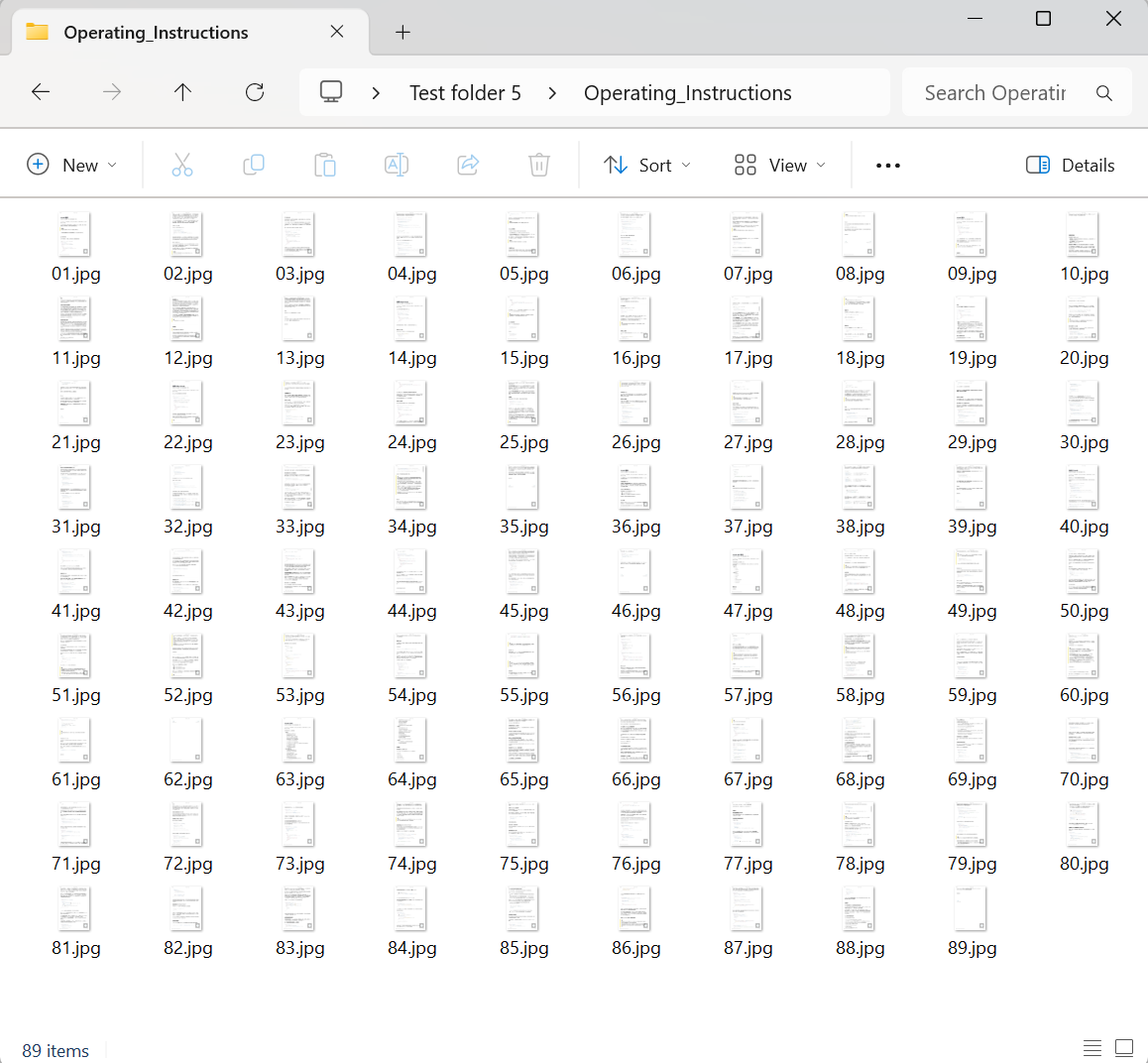Click the Copy icon in toolbar
1148x1063 pixels.
254,165
